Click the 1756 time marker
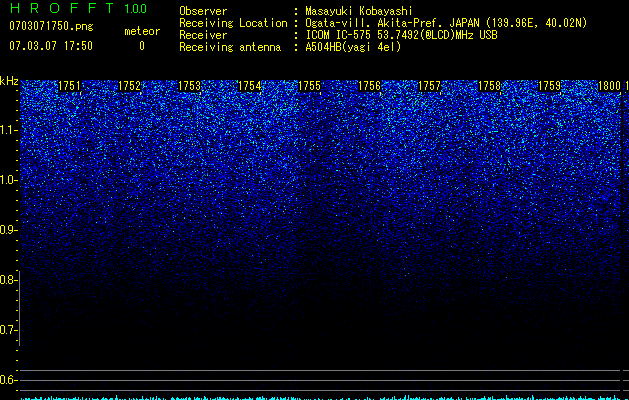 coord(369,86)
